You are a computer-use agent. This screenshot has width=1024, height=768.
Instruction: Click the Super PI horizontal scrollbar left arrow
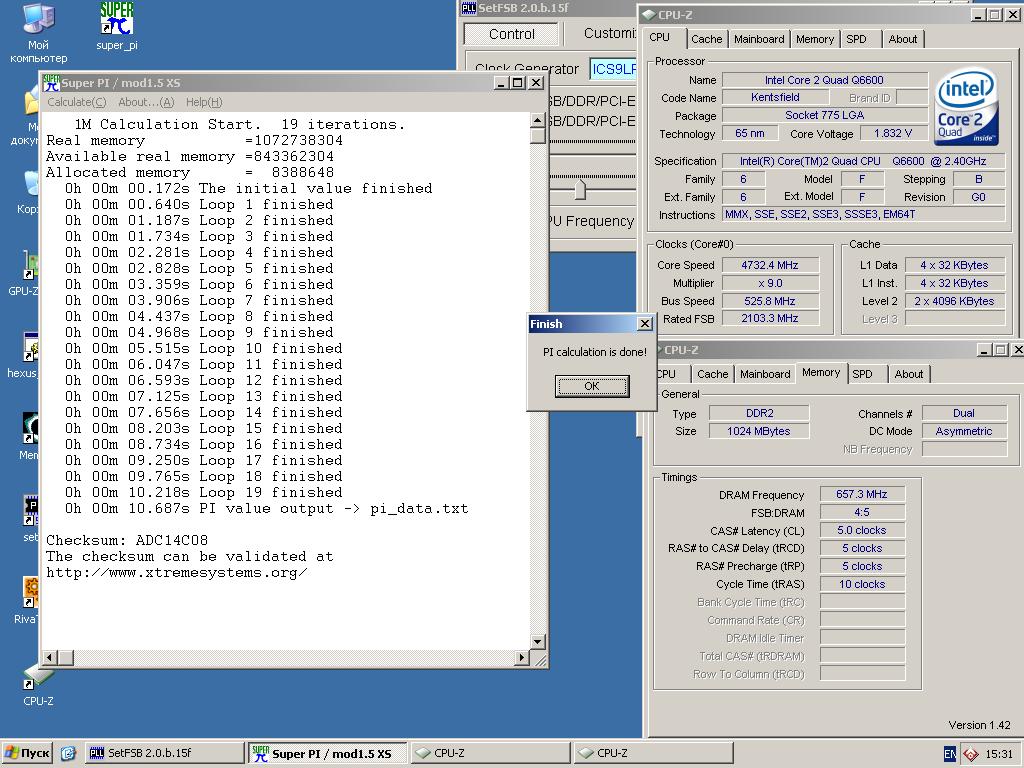pos(50,657)
